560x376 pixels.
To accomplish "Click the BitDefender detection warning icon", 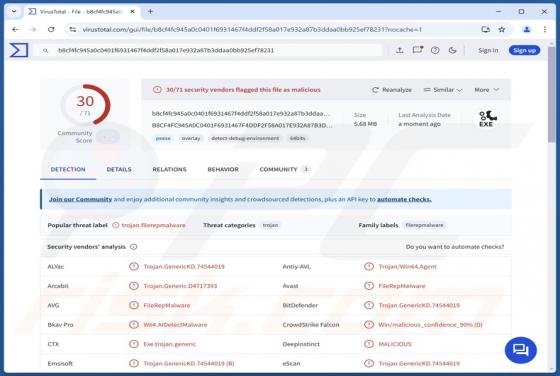I will coord(369,305).
